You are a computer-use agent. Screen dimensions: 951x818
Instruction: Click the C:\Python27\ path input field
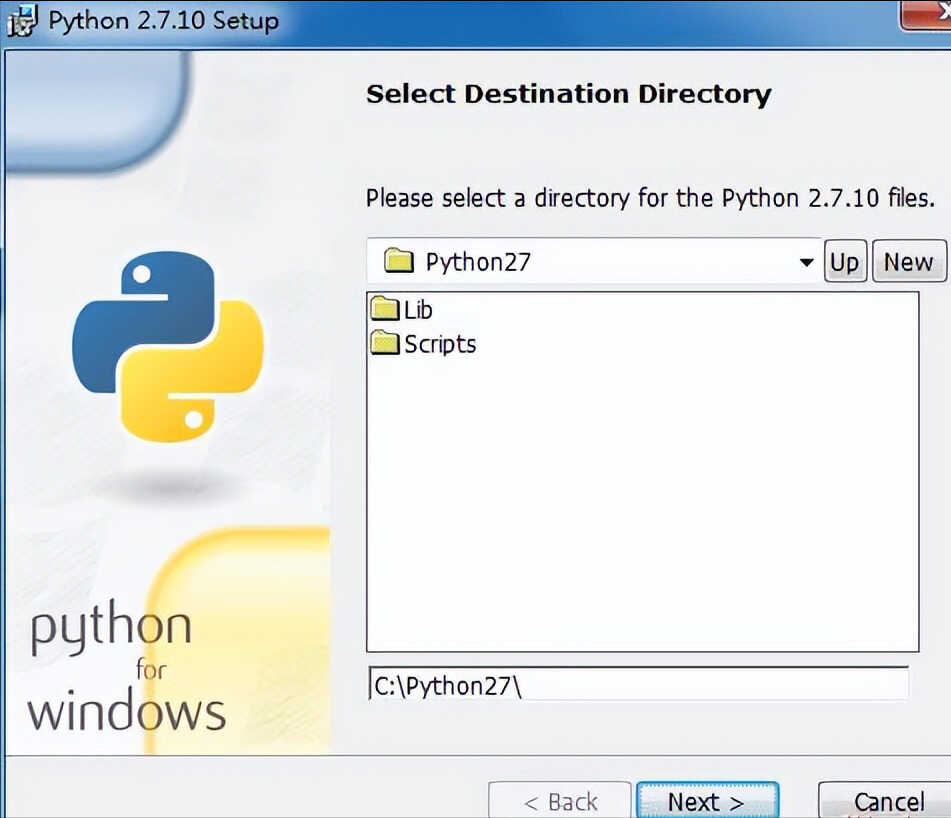(639, 685)
